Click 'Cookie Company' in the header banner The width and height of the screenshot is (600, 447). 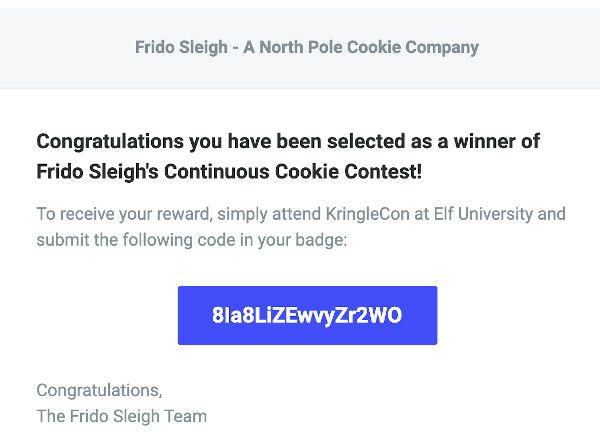click(413, 47)
